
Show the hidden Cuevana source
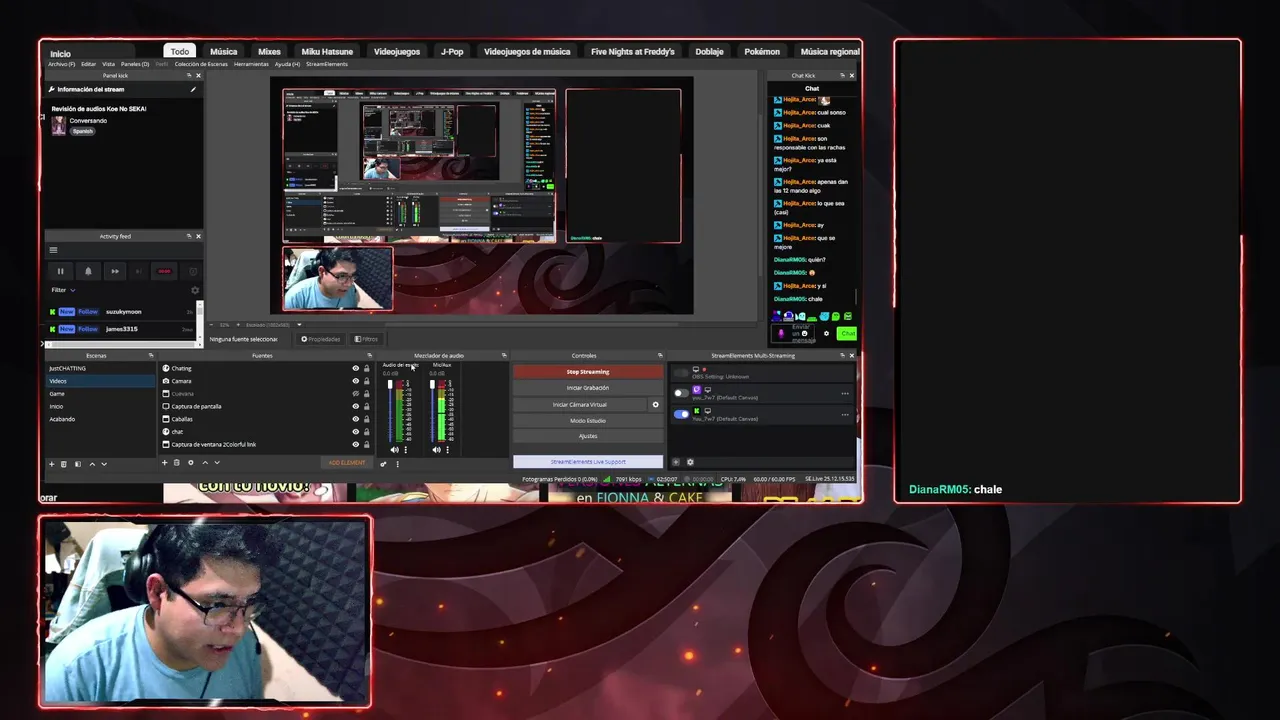coord(355,394)
